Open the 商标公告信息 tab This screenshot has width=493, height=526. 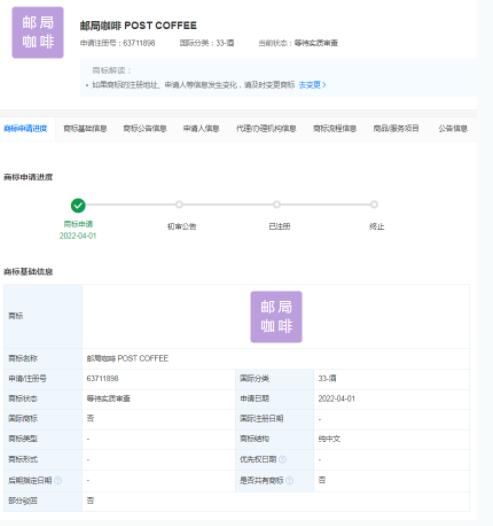click(145, 128)
